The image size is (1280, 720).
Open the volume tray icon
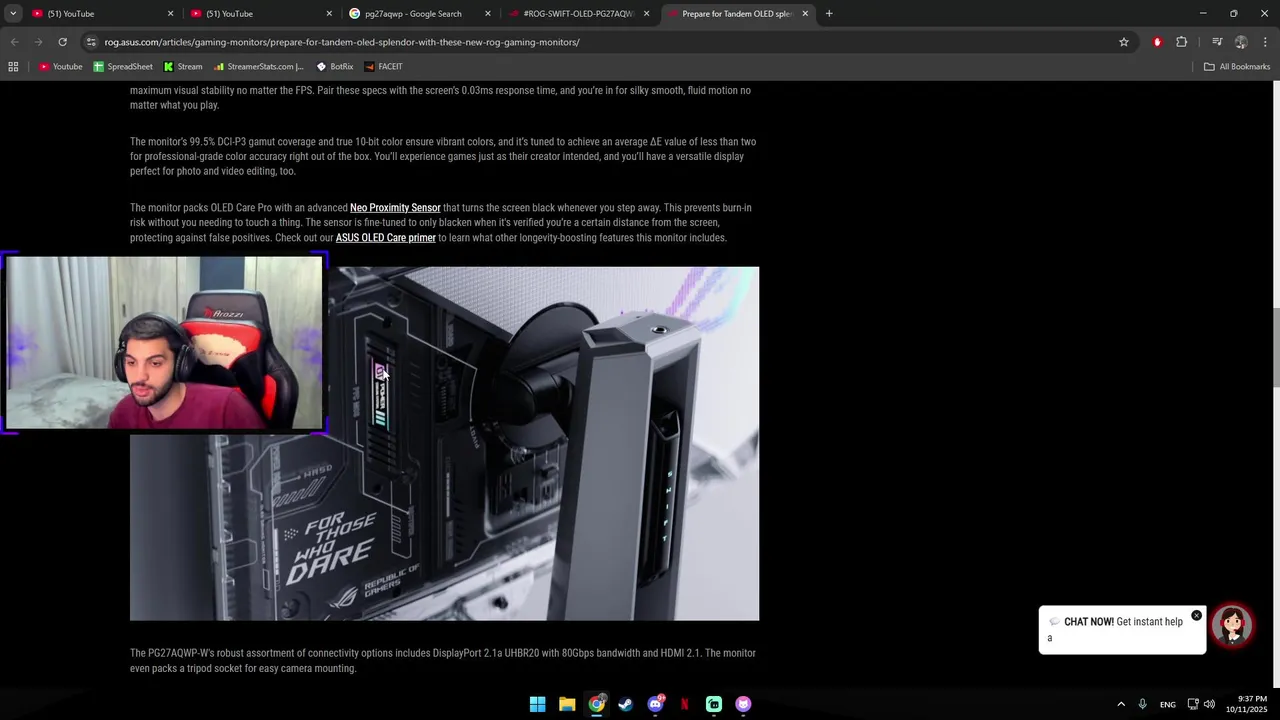tap(1209, 704)
